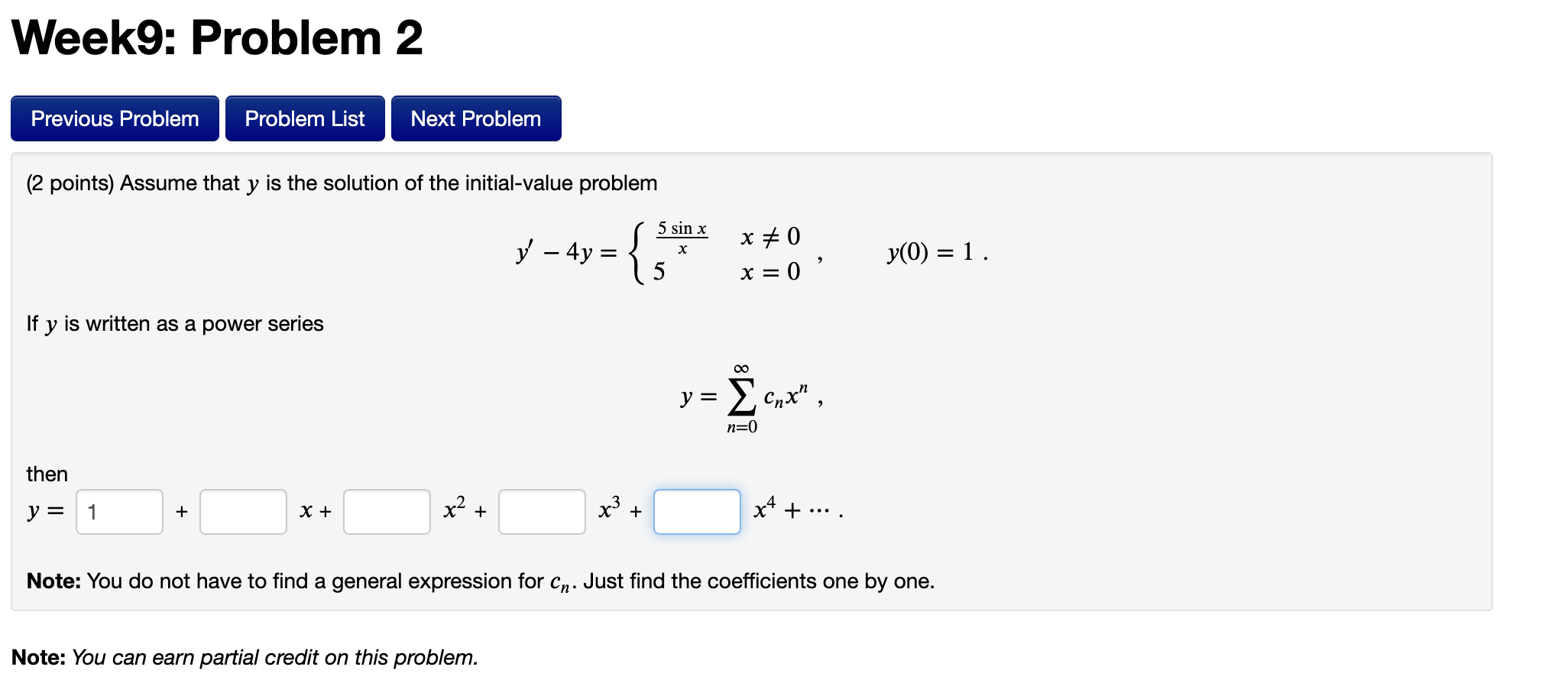Viewport: 1568px width, 683px height.
Task: Click the power series summation formula
Action: [x=749, y=397]
